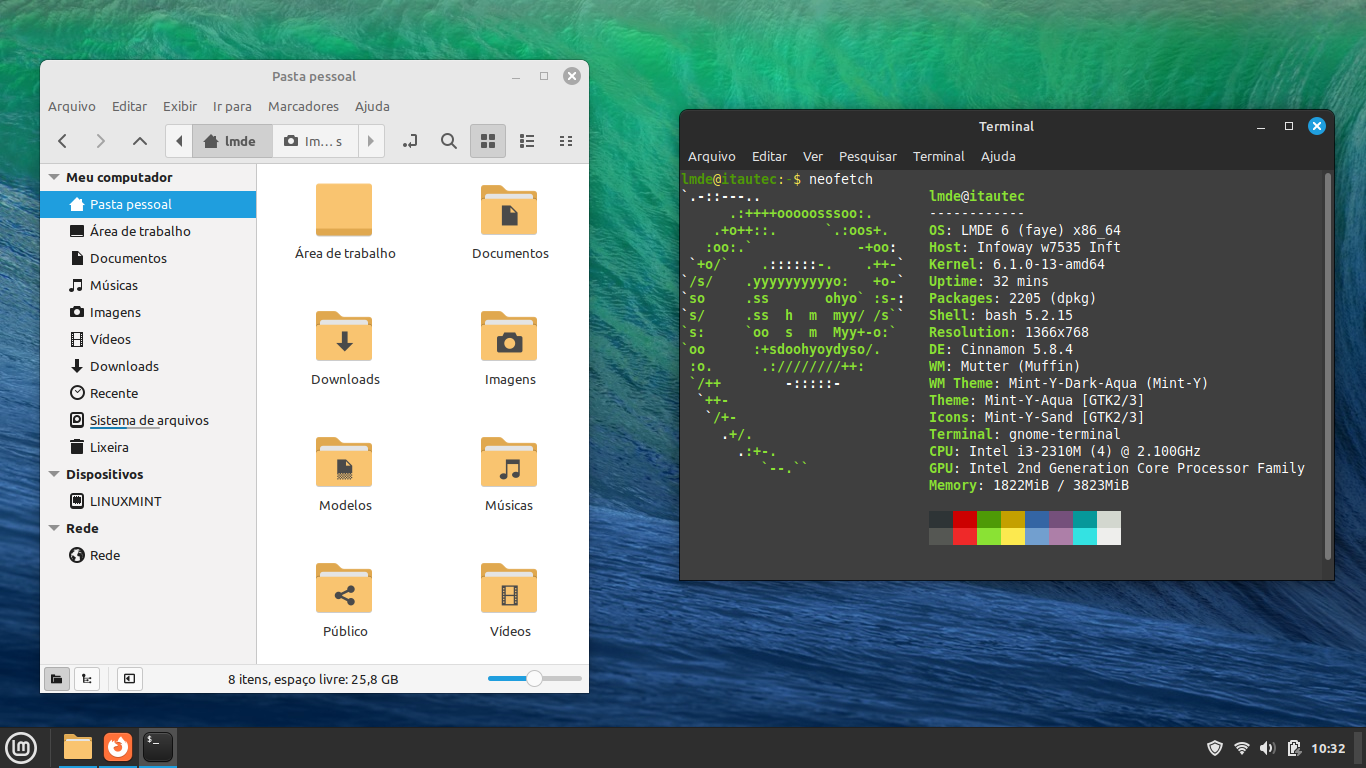Show places sidebar button in status bar
This screenshot has width=1366, height=768.
click(57, 679)
